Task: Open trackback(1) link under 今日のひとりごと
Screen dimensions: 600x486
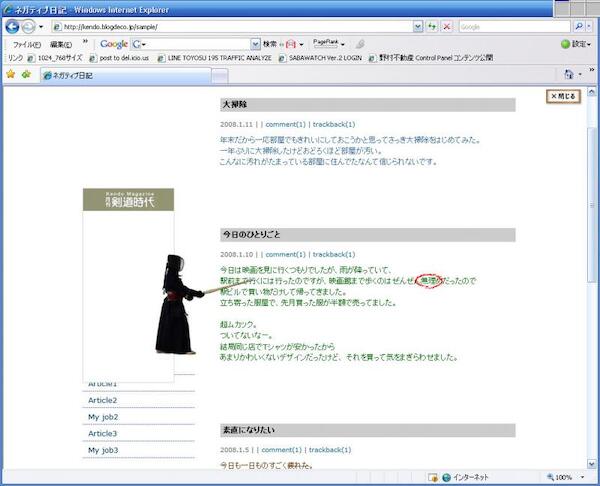Action: tap(334, 254)
